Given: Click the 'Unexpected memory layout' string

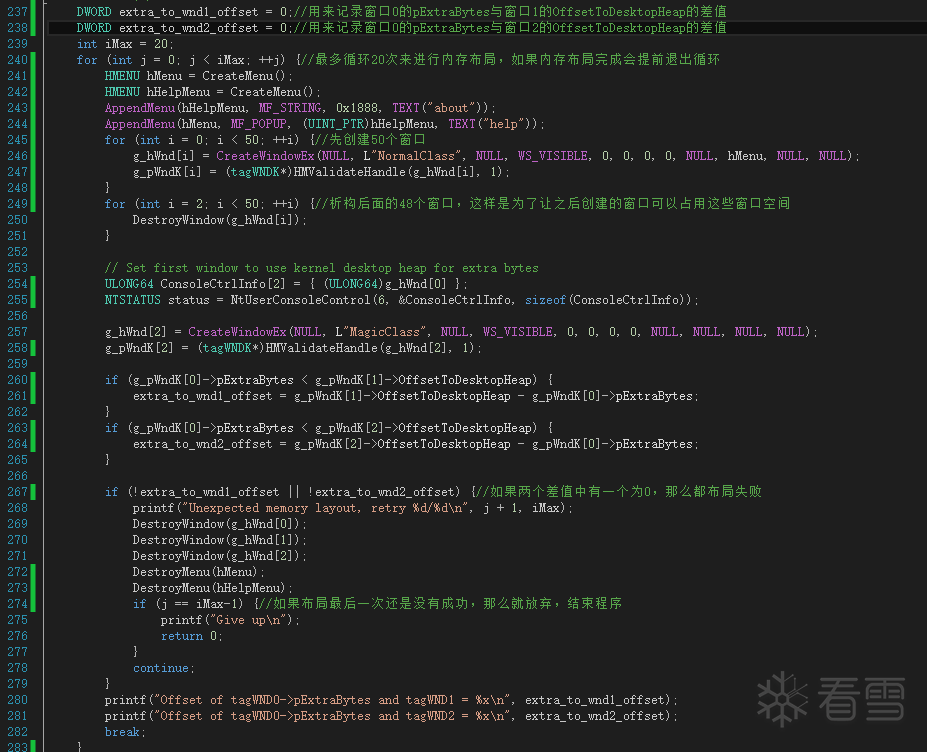Looking at the screenshot, I should pos(328,507).
